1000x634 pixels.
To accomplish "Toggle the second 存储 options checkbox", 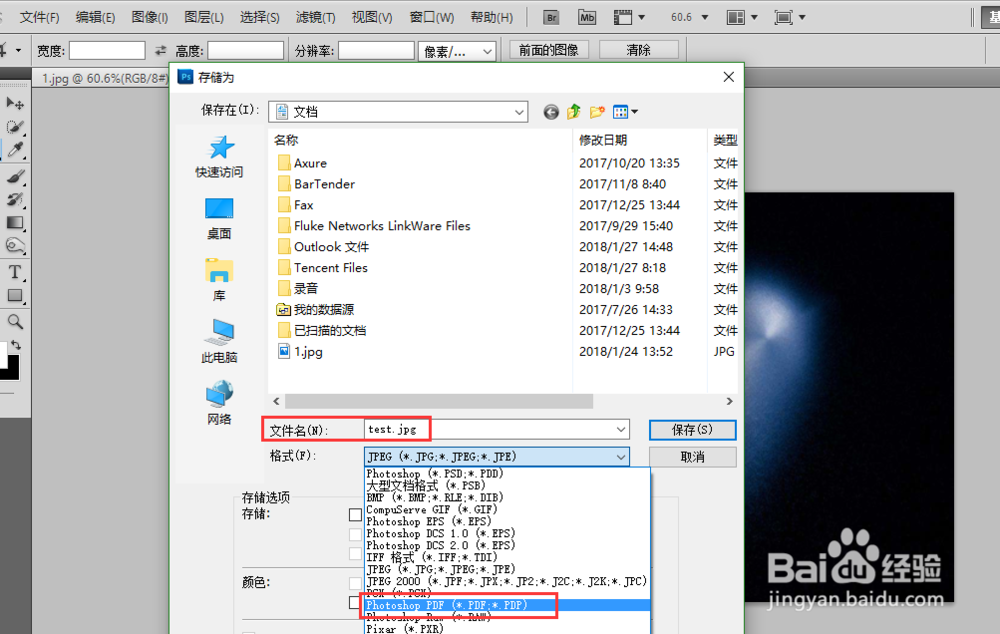I will (x=355, y=533).
